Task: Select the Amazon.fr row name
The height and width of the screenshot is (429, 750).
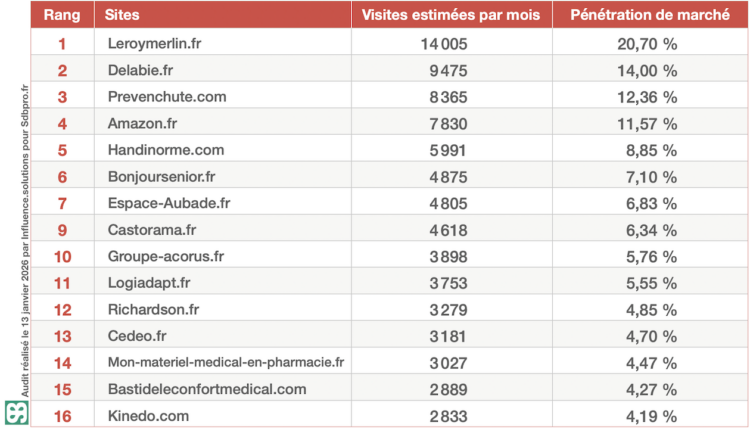Action: click(x=145, y=123)
